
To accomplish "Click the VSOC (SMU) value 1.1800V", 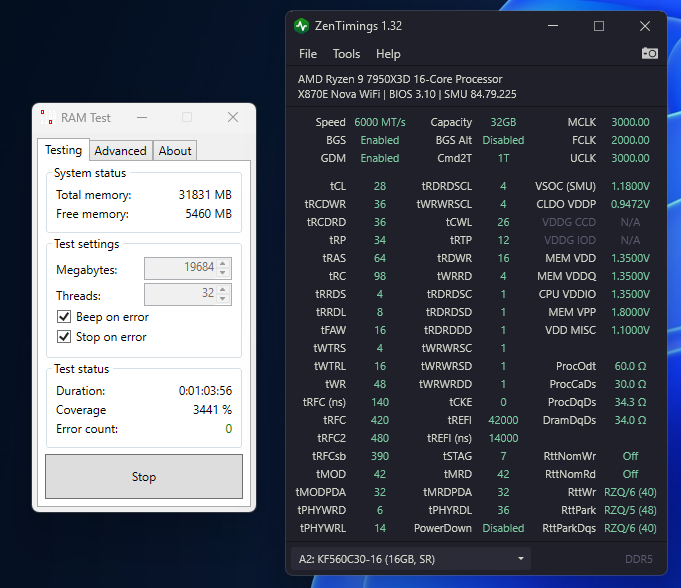I will point(630,186).
